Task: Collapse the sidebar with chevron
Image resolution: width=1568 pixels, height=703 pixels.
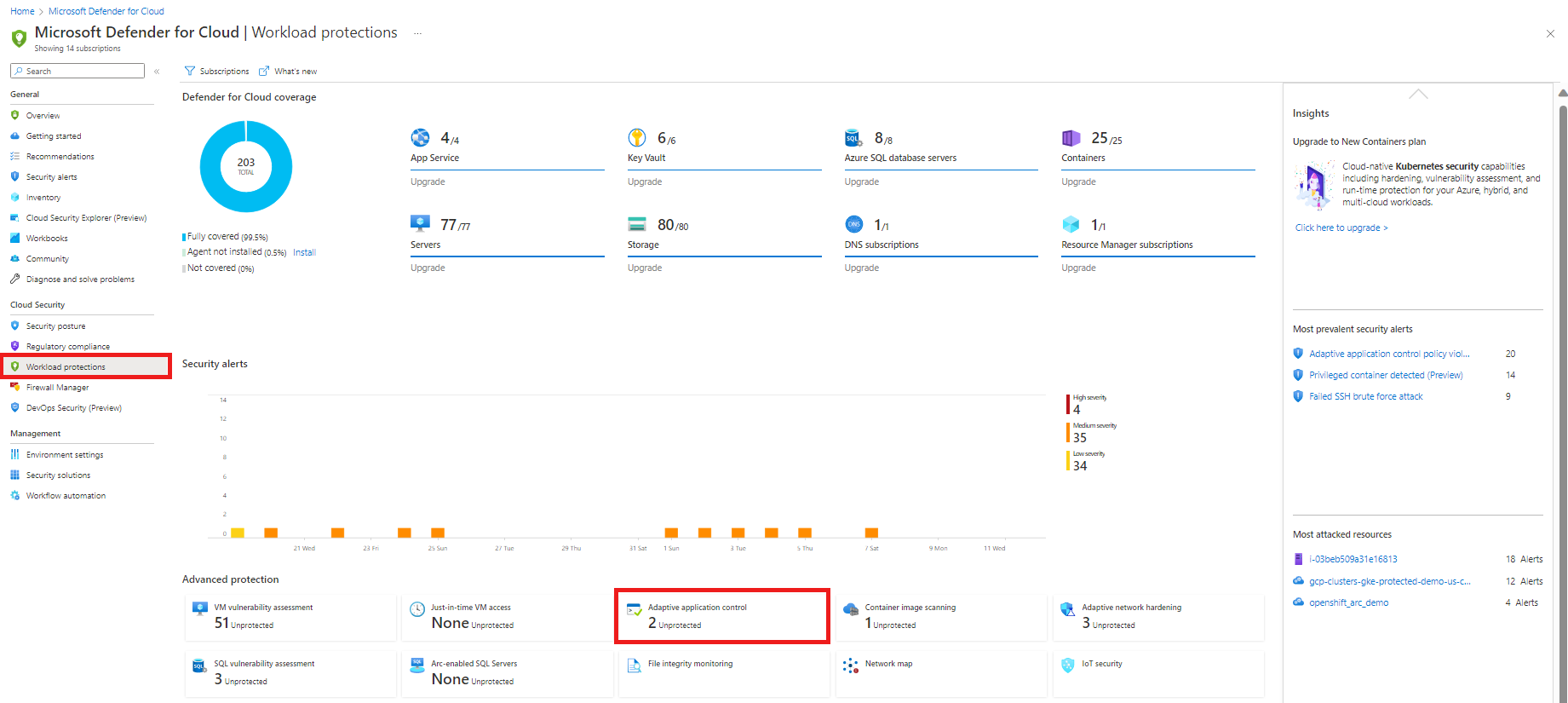Action: pos(157,72)
